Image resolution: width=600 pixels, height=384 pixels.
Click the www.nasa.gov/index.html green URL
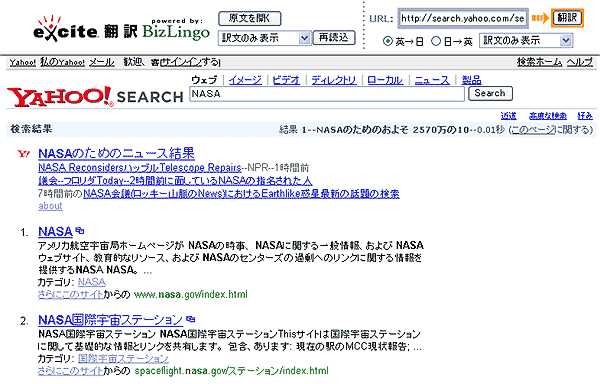(191, 294)
